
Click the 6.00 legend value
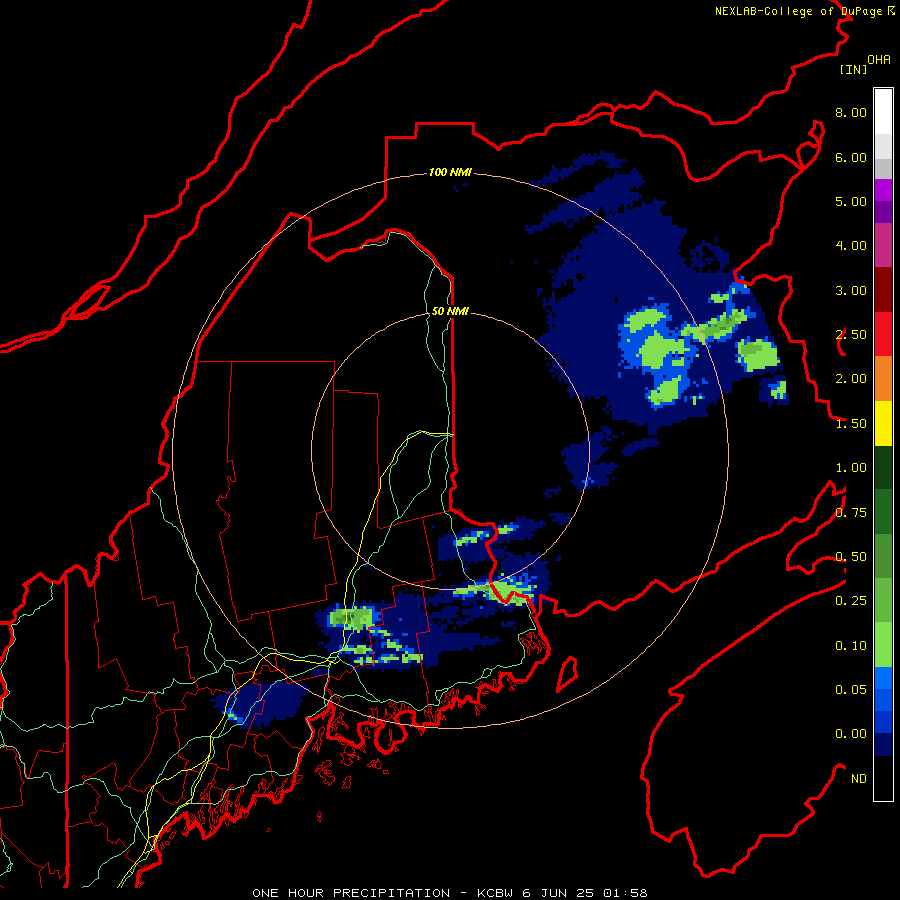click(x=851, y=157)
